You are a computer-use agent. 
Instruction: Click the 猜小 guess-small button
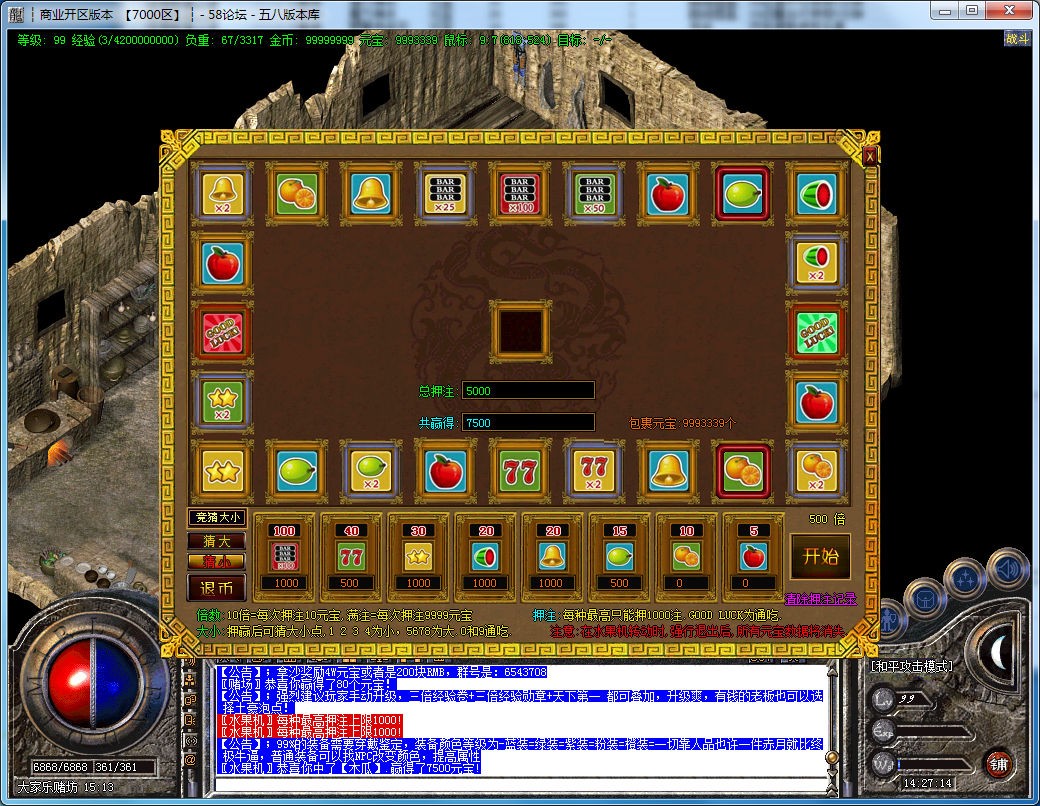216,561
